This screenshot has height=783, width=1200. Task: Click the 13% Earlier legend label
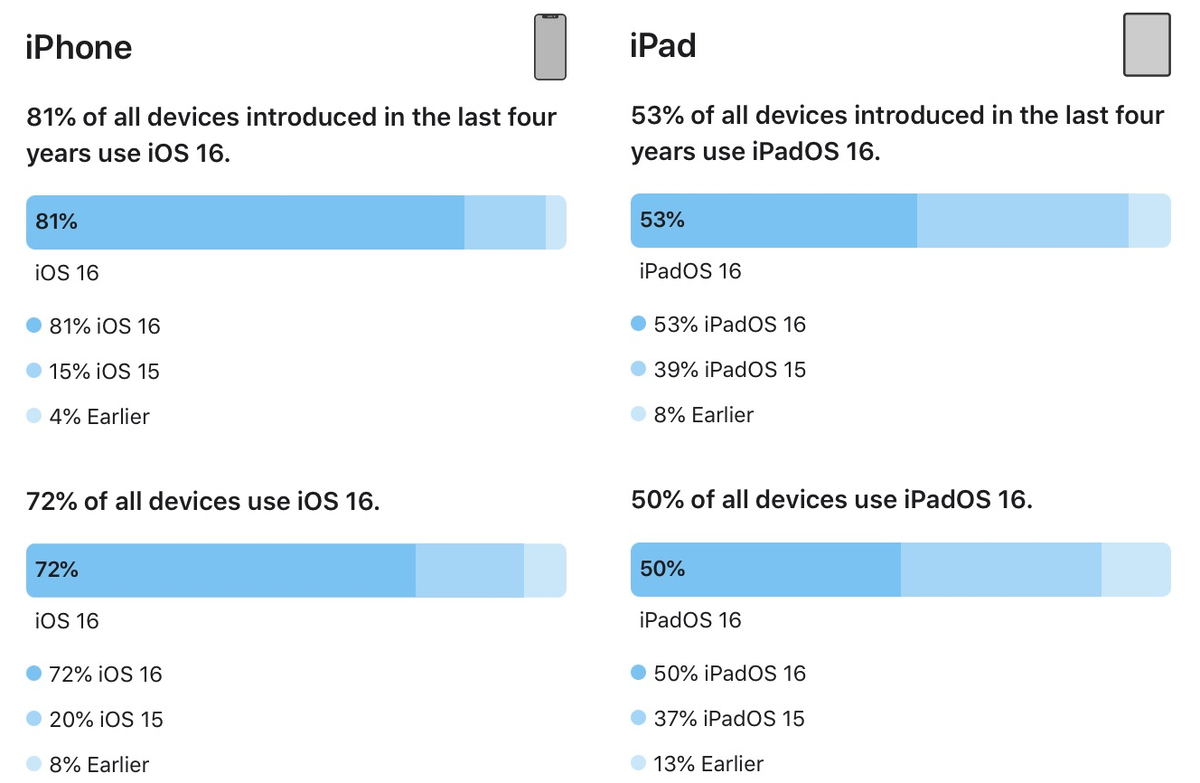[708, 764]
